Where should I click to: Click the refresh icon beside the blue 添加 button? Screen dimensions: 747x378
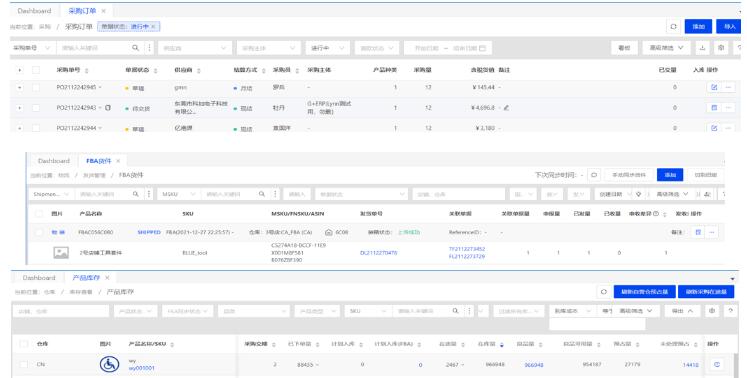click(673, 27)
